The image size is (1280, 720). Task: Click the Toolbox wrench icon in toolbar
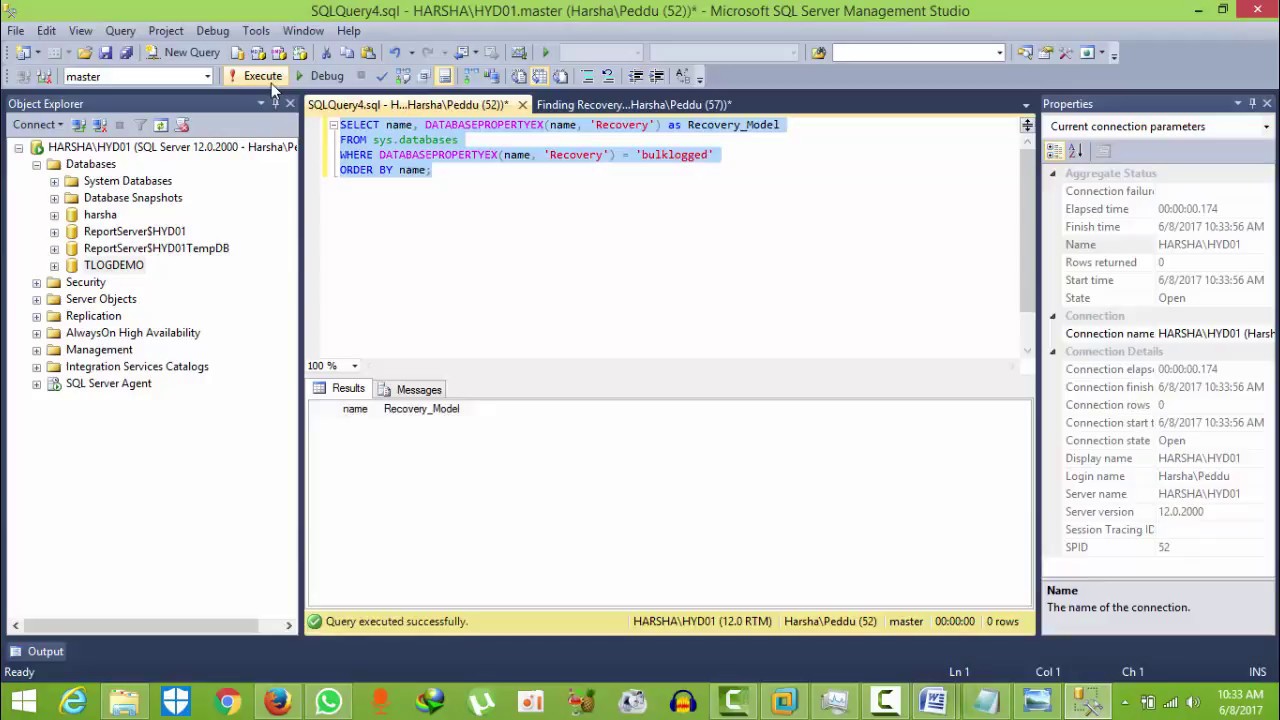(1066, 52)
